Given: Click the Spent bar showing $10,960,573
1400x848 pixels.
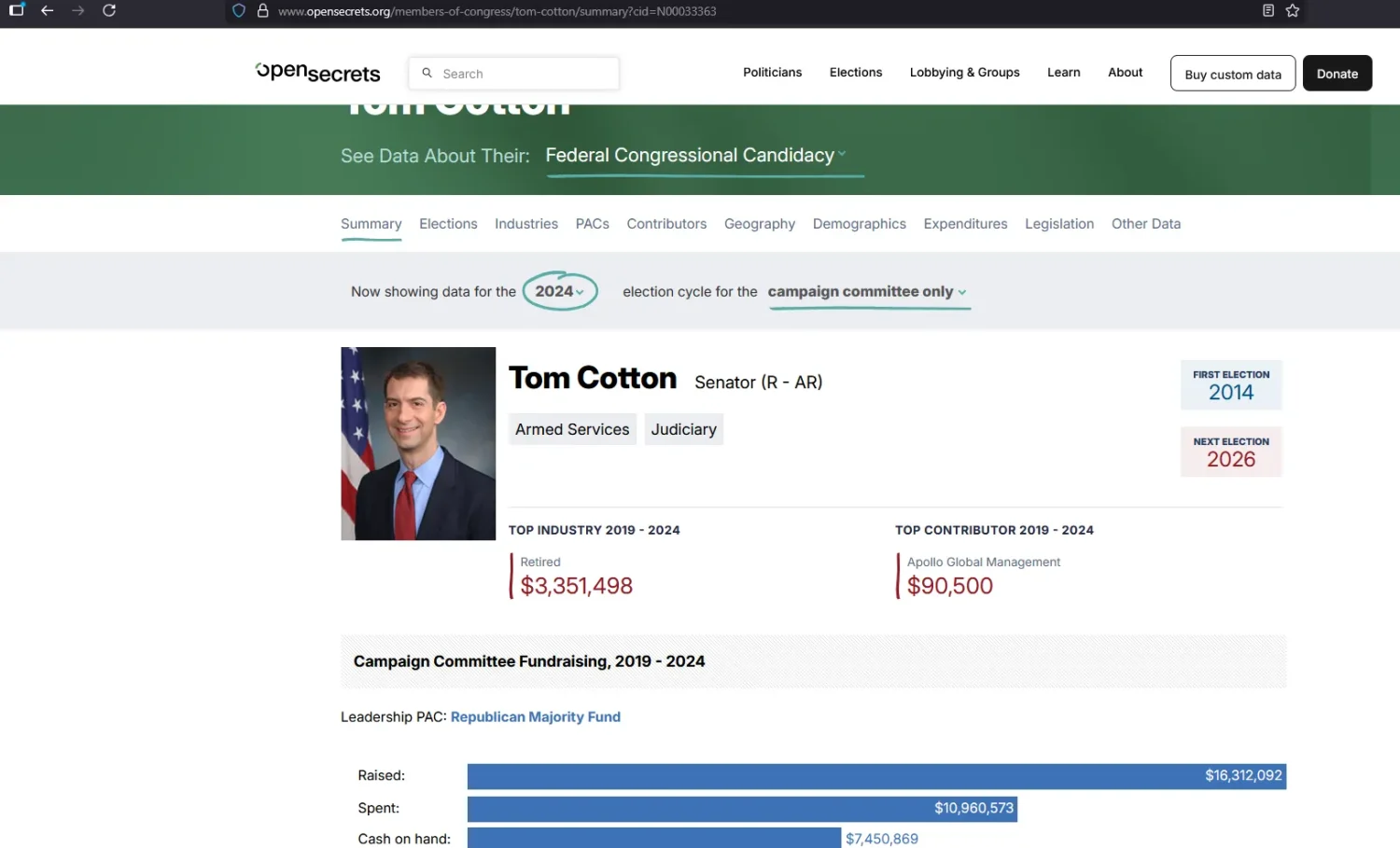Looking at the screenshot, I should 742,809.
